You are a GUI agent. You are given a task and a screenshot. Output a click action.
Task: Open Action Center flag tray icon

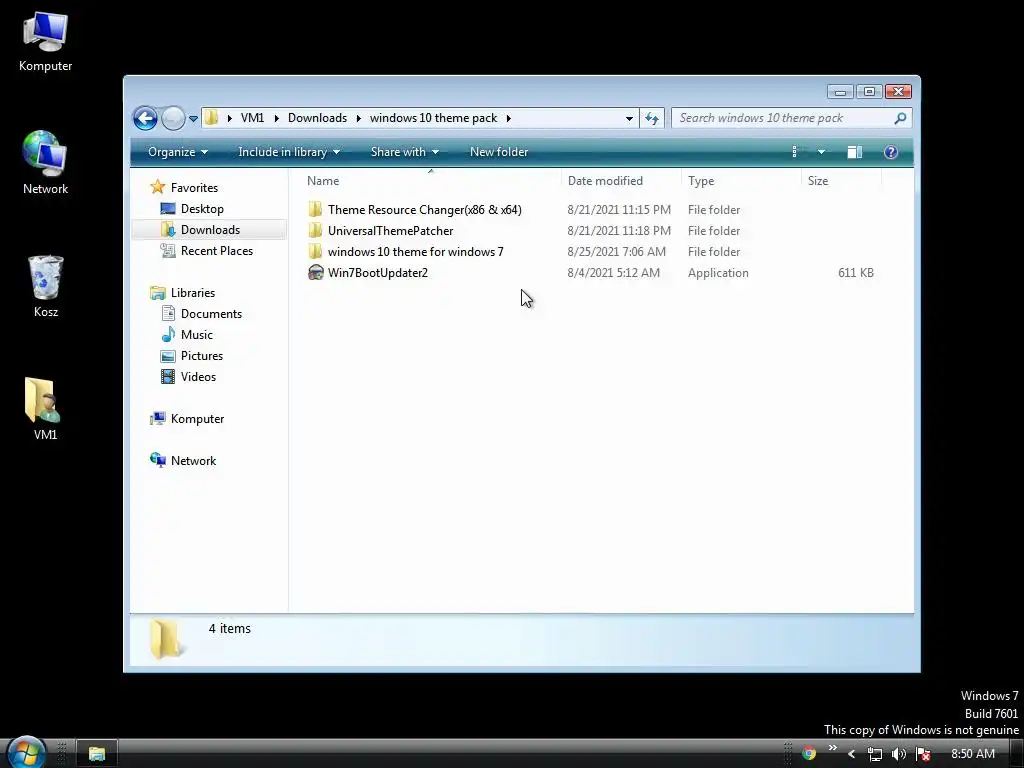923,754
